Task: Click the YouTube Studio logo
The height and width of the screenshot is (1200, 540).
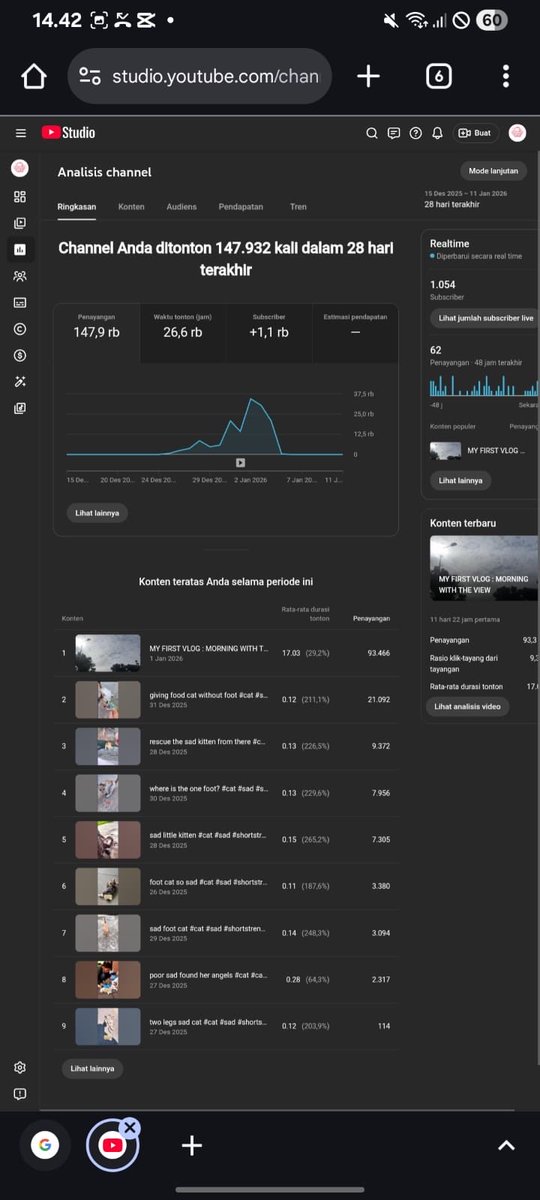Action: point(68,132)
